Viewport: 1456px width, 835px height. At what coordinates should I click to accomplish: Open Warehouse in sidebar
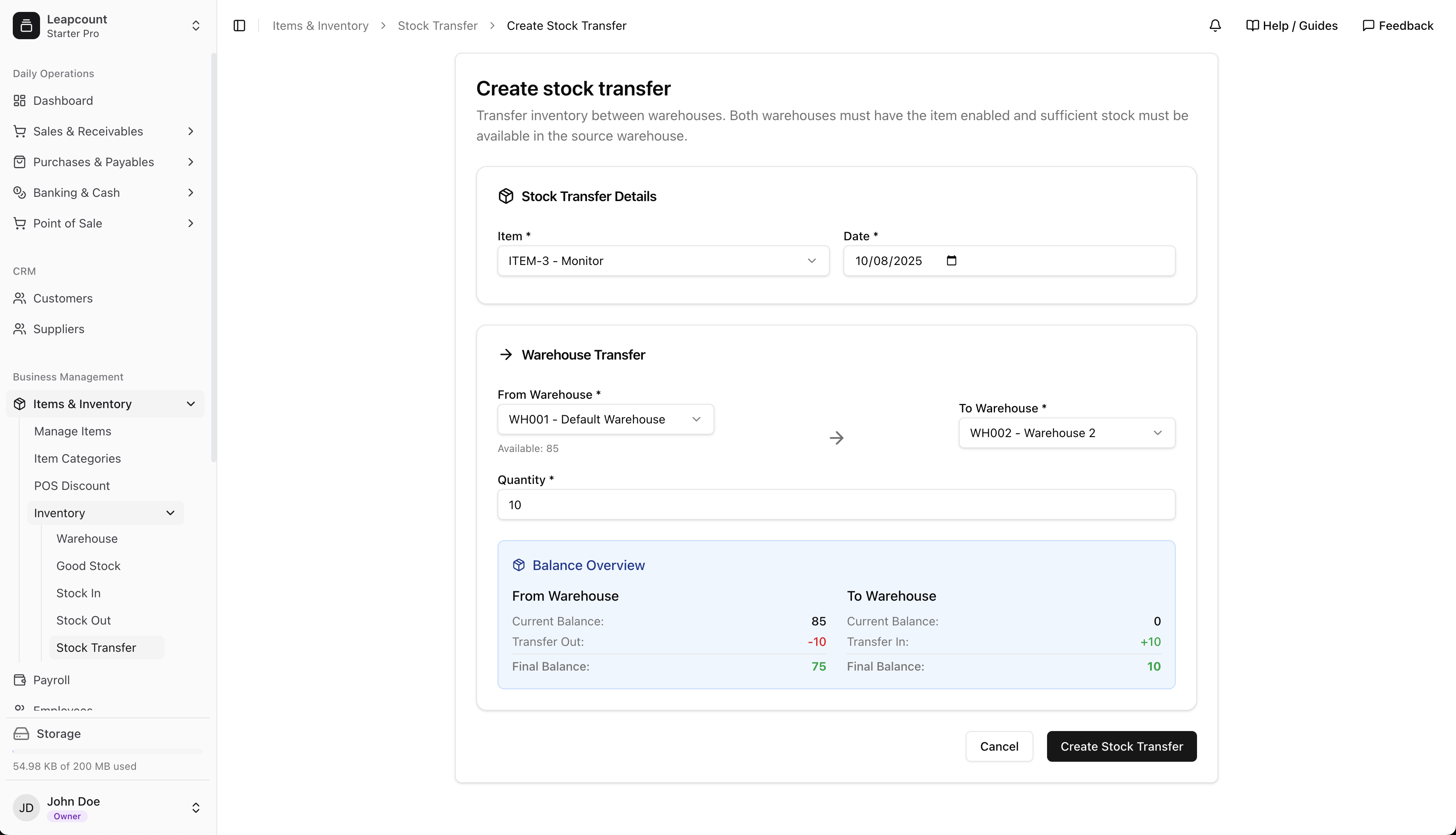(87, 538)
